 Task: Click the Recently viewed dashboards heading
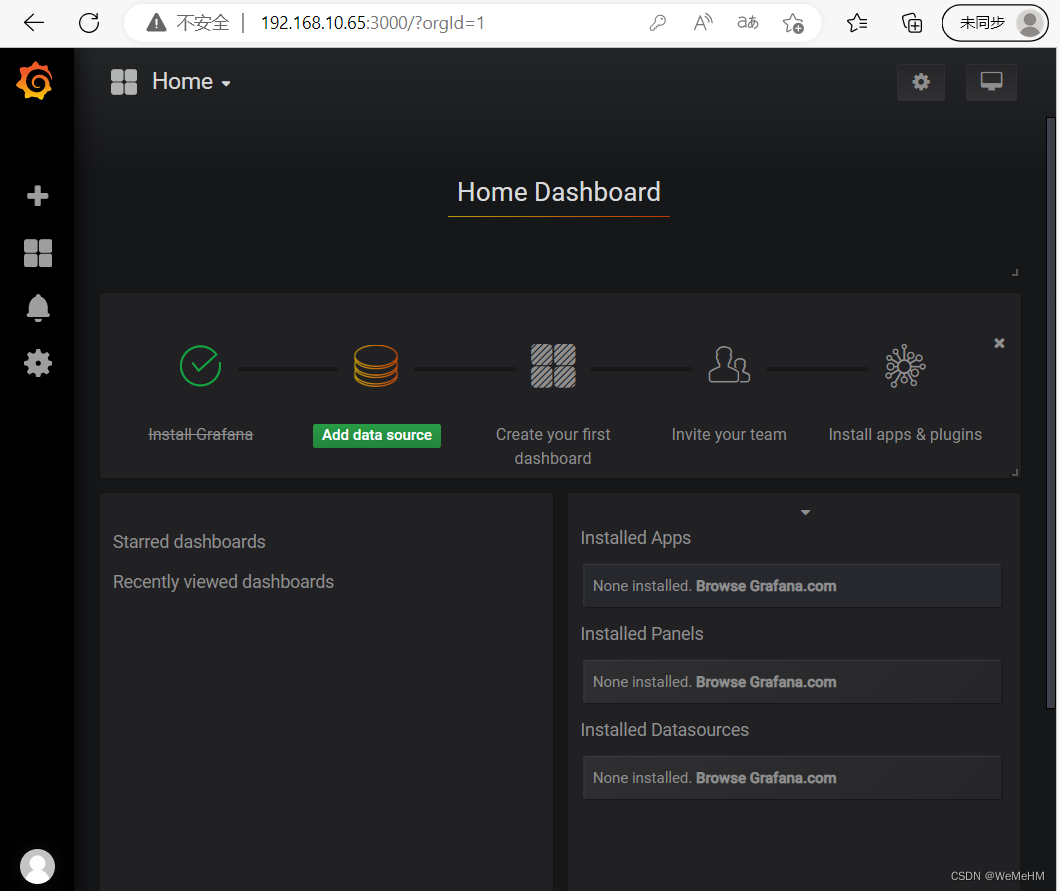(223, 582)
